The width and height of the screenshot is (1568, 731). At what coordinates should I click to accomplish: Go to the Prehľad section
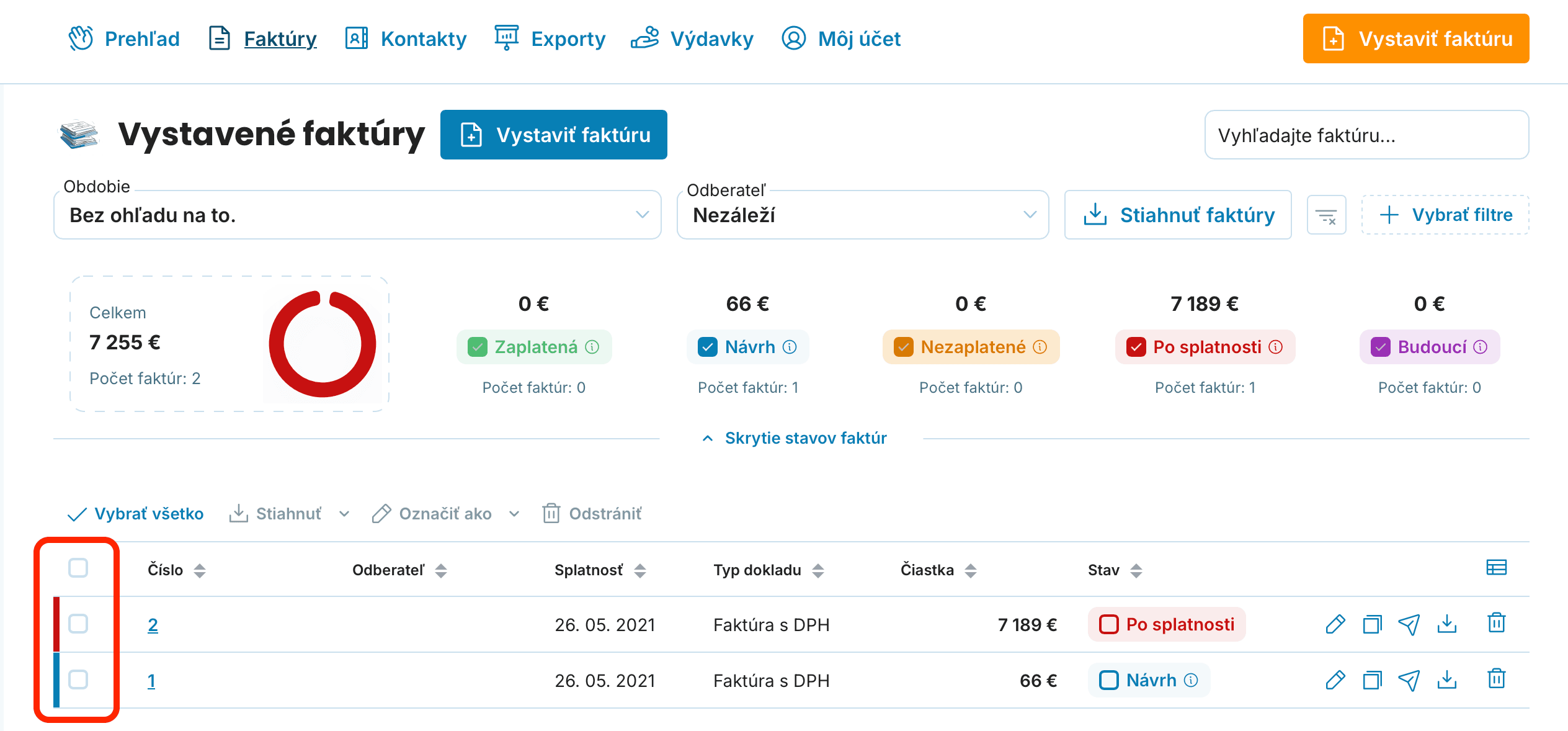[124, 38]
